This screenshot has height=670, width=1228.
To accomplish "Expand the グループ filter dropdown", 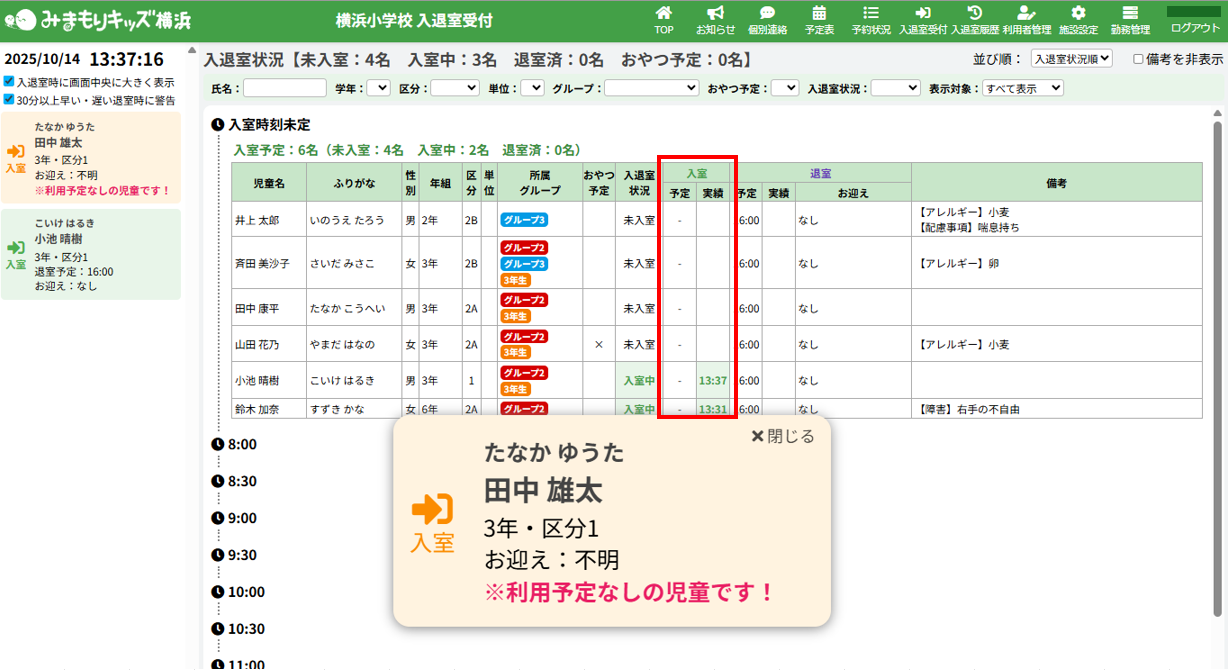I will (651, 88).
